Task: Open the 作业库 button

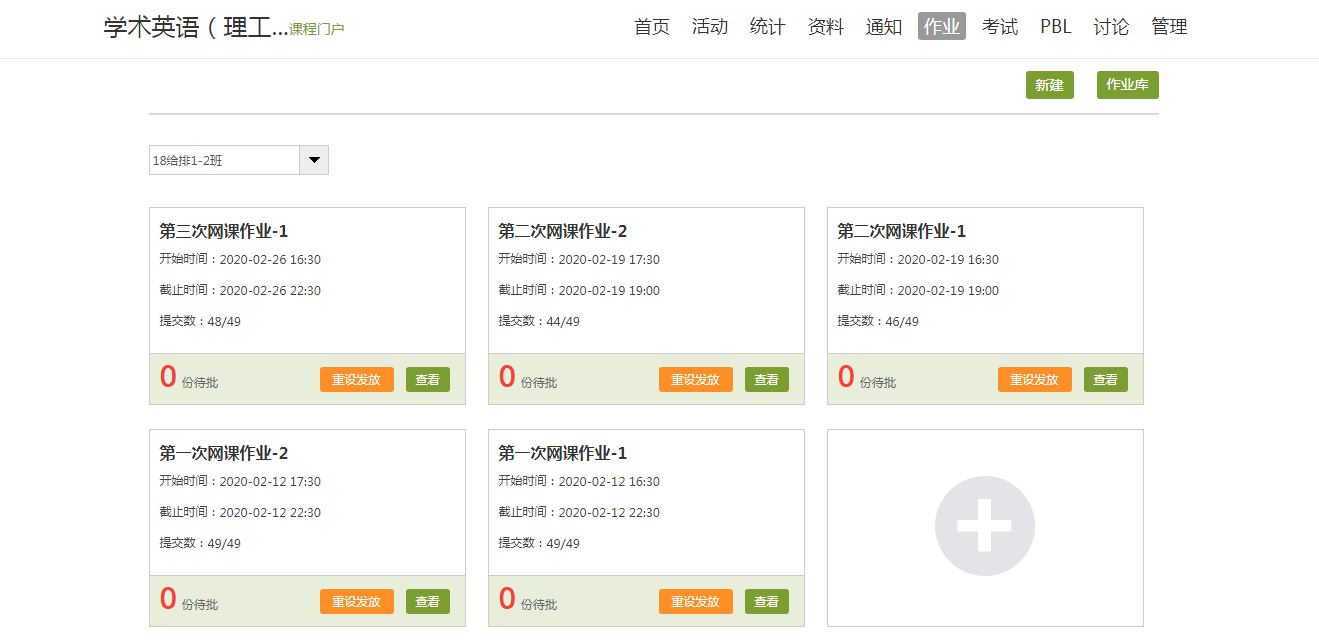Action: click(x=1127, y=86)
